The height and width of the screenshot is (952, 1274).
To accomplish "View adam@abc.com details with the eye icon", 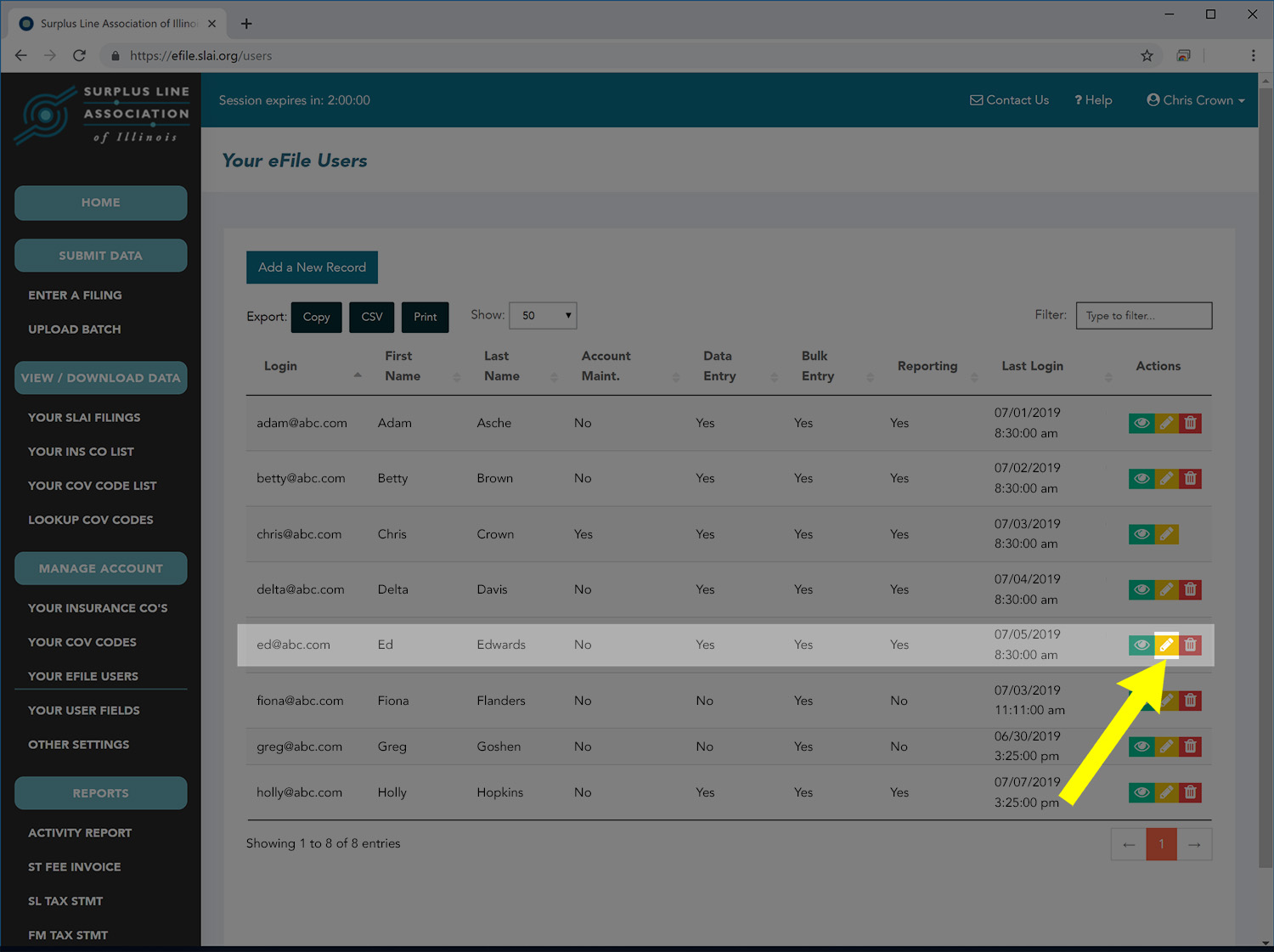I will tap(1142, 423).
